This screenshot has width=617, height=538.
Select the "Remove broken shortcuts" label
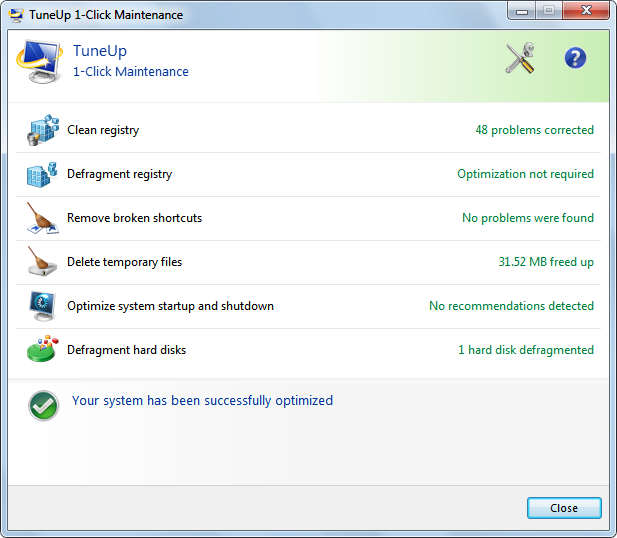tap(135, 218)
